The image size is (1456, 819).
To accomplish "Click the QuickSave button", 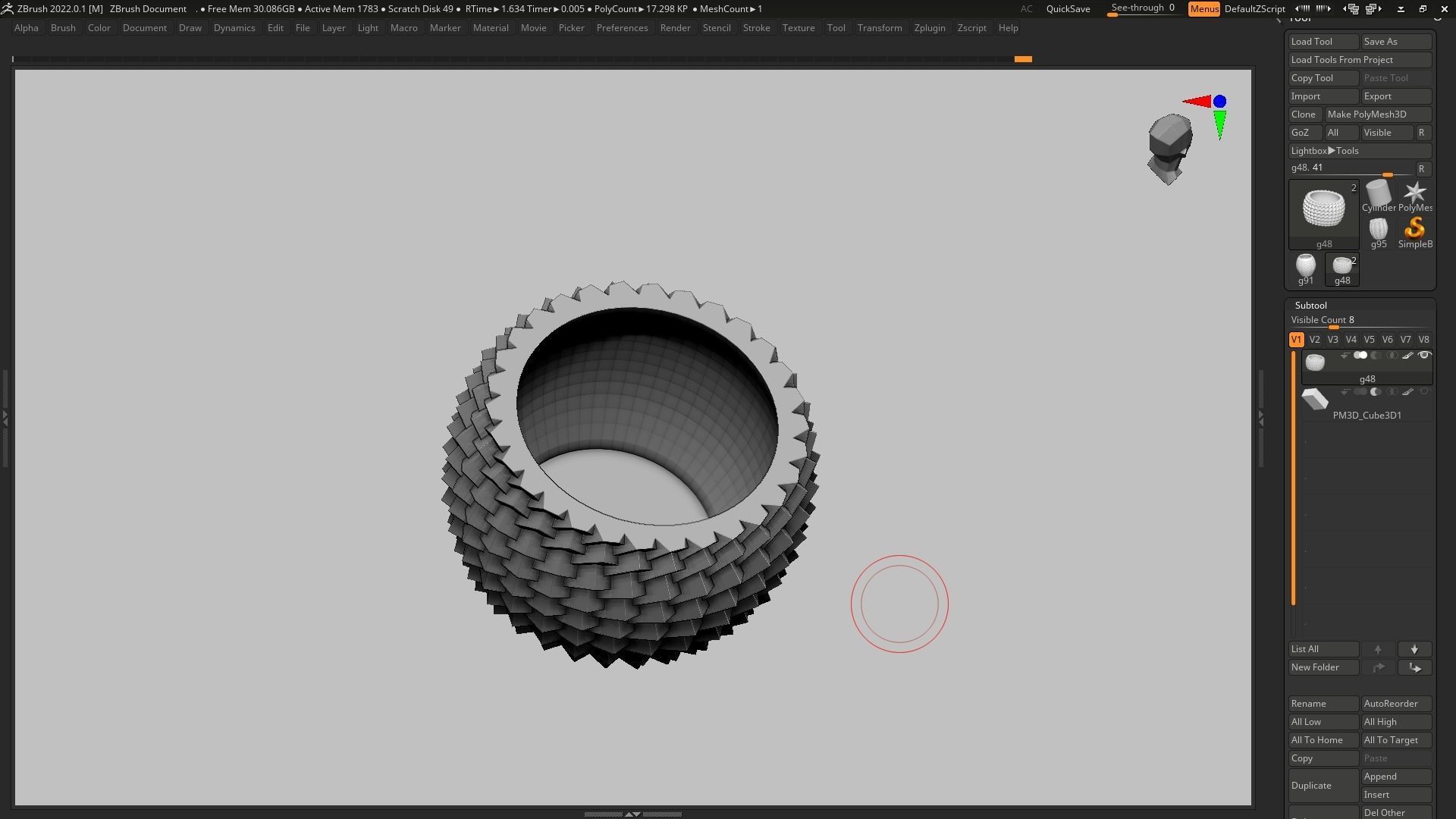I will (1068, 9).
